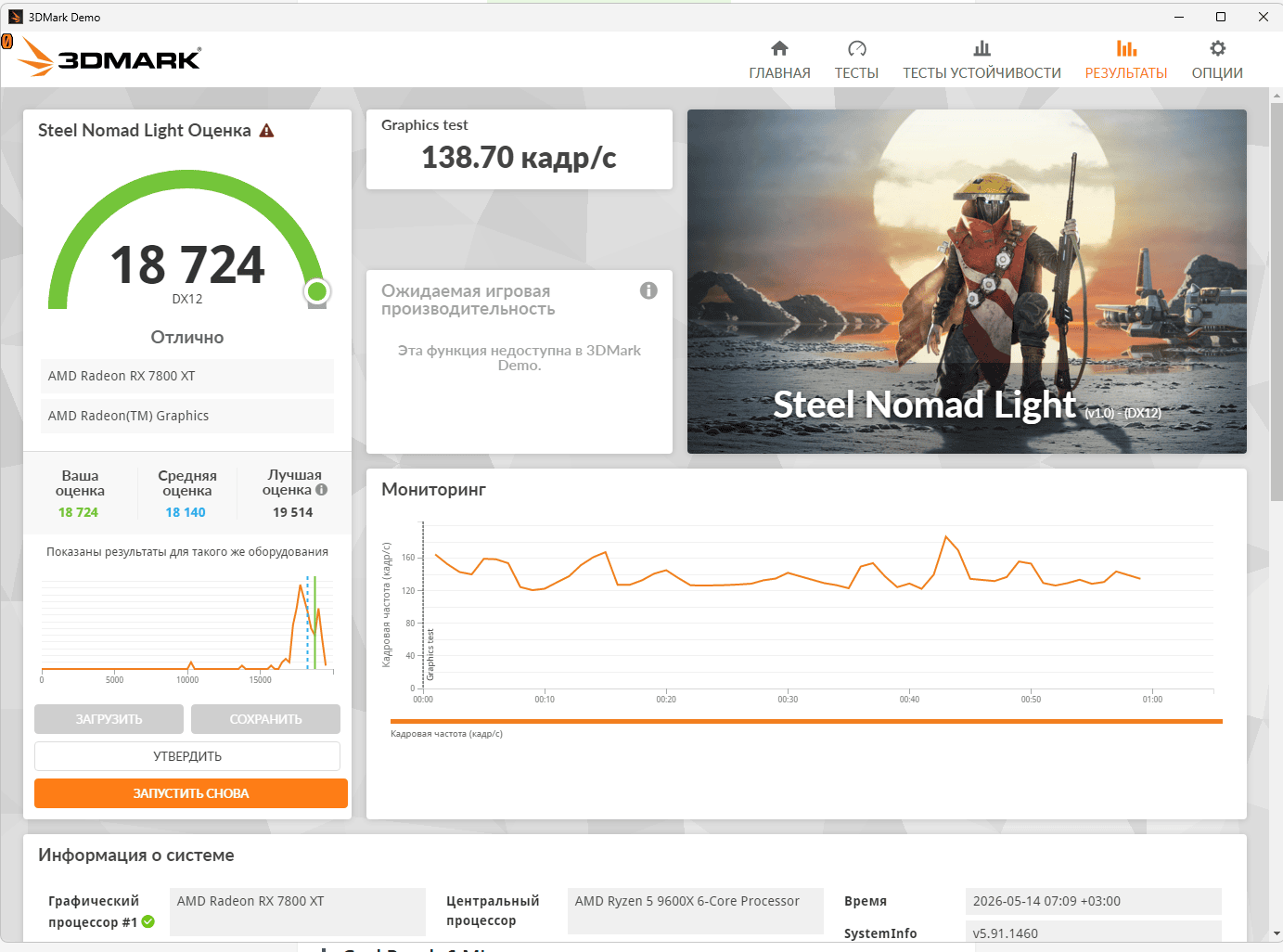Click the green score gauge indicator dot
The width and height of the screenshot is (1283, 952).
(x=316, y=291)
